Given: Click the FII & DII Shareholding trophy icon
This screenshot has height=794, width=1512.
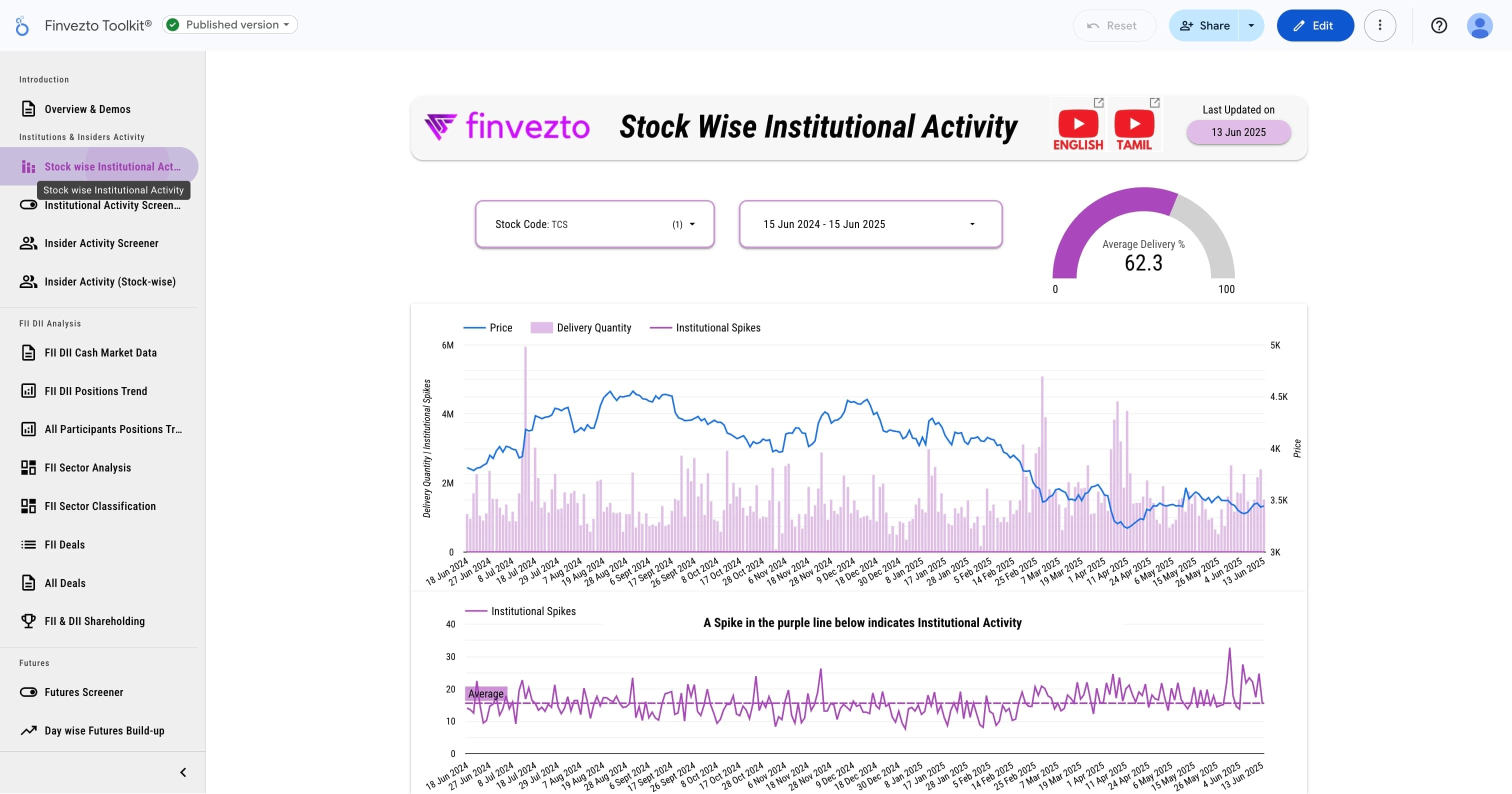Looking at the screenshot, I should click(x=28, y=621).
